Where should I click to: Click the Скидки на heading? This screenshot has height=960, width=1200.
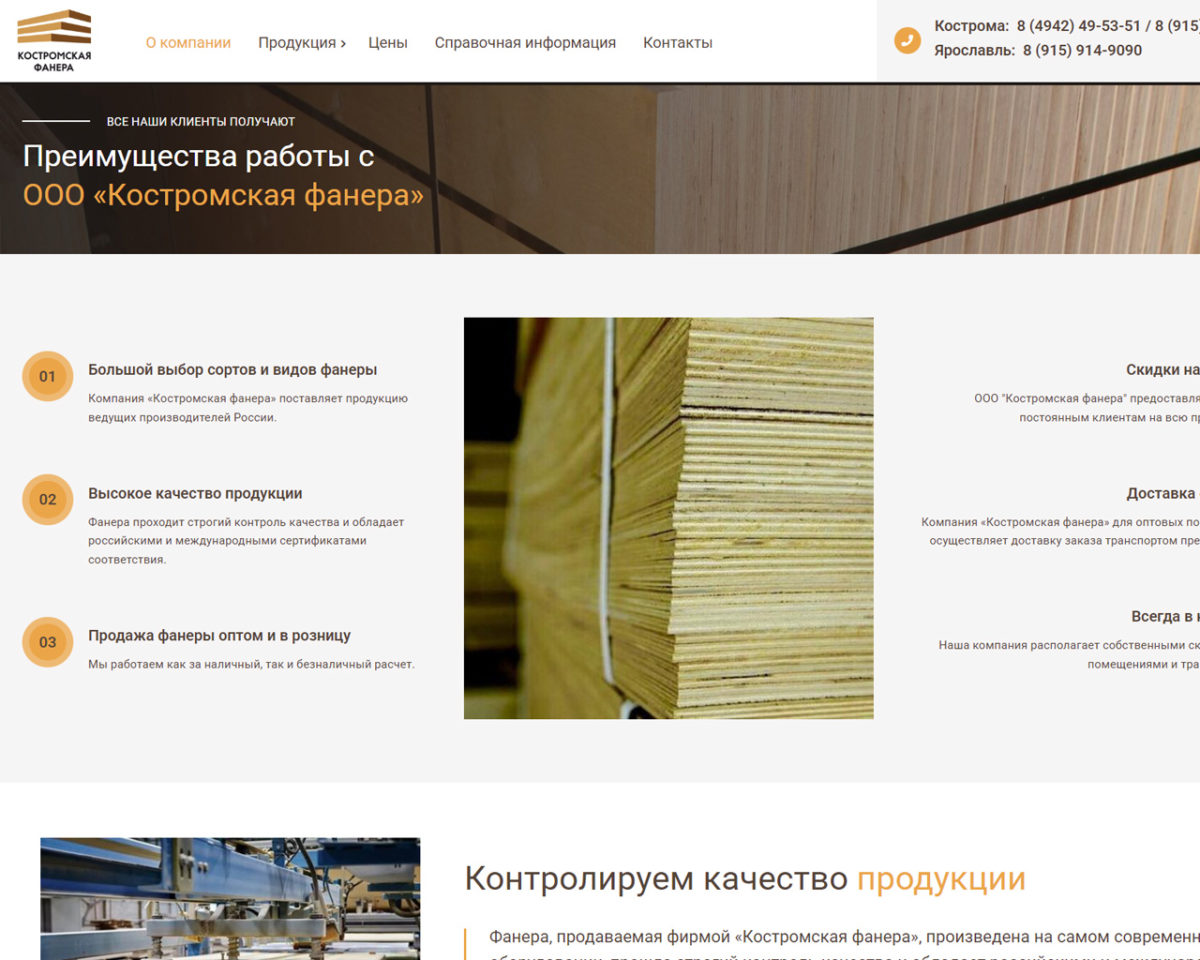pyautogui.click(x=1163, y=370)
